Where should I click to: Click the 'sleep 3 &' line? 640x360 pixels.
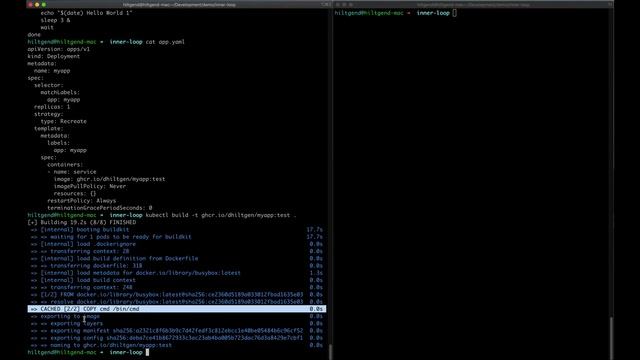pos(55,20)
